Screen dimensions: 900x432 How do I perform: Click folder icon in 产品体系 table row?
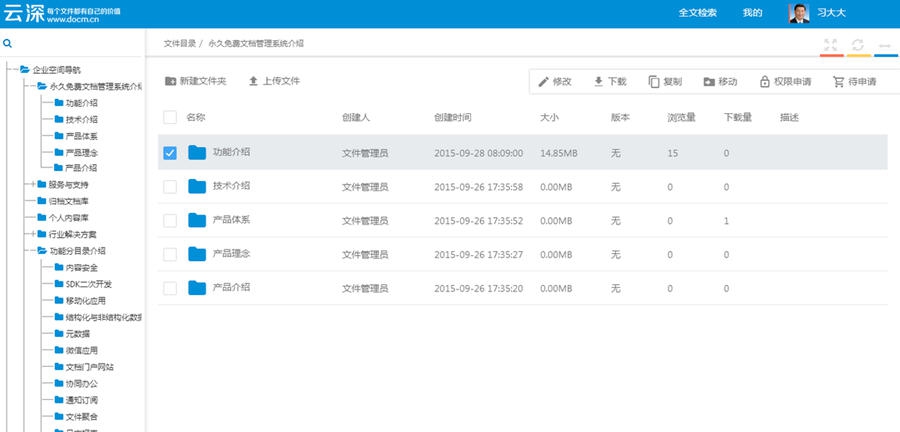point(197,220)
